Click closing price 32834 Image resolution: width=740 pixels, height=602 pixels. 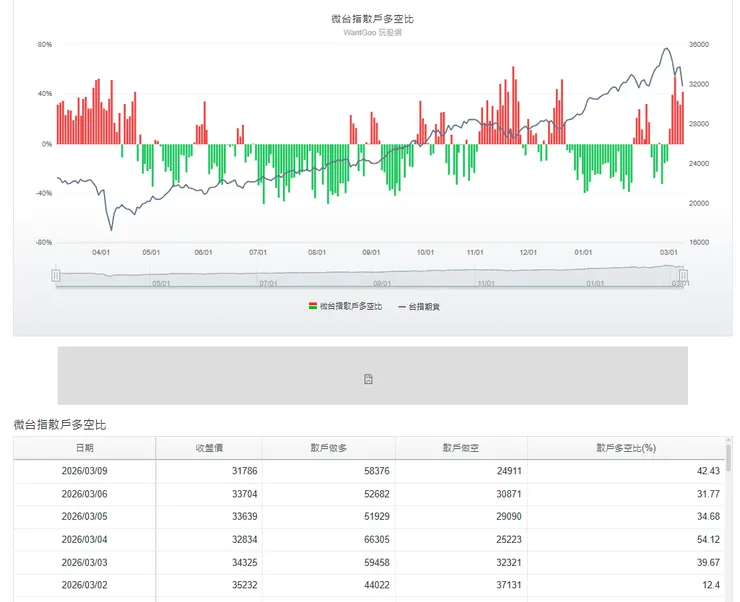[x=244, y=539]
